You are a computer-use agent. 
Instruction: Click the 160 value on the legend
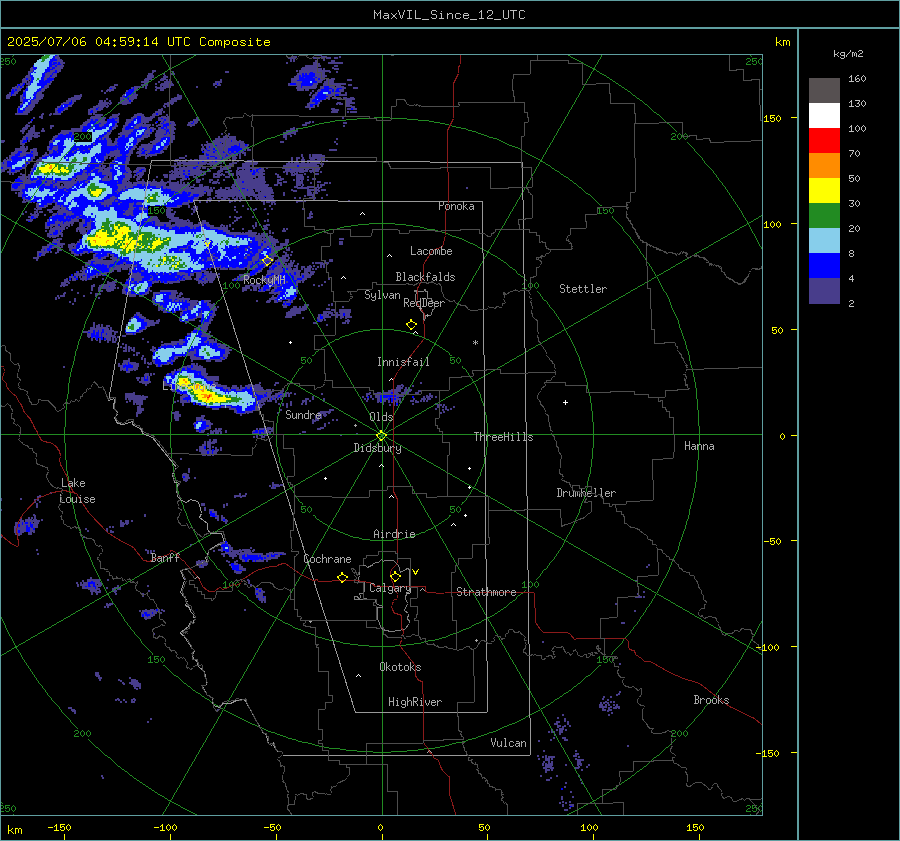(x=857, y=79)
